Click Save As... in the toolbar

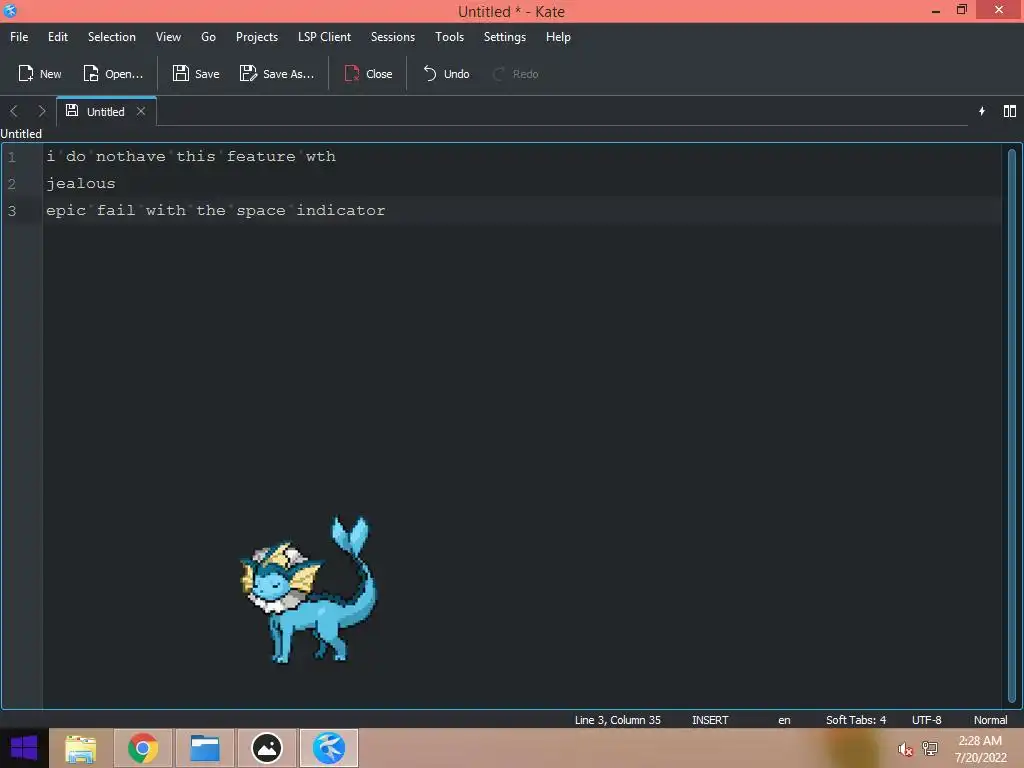pyautogui.click(x=277, y=74)
